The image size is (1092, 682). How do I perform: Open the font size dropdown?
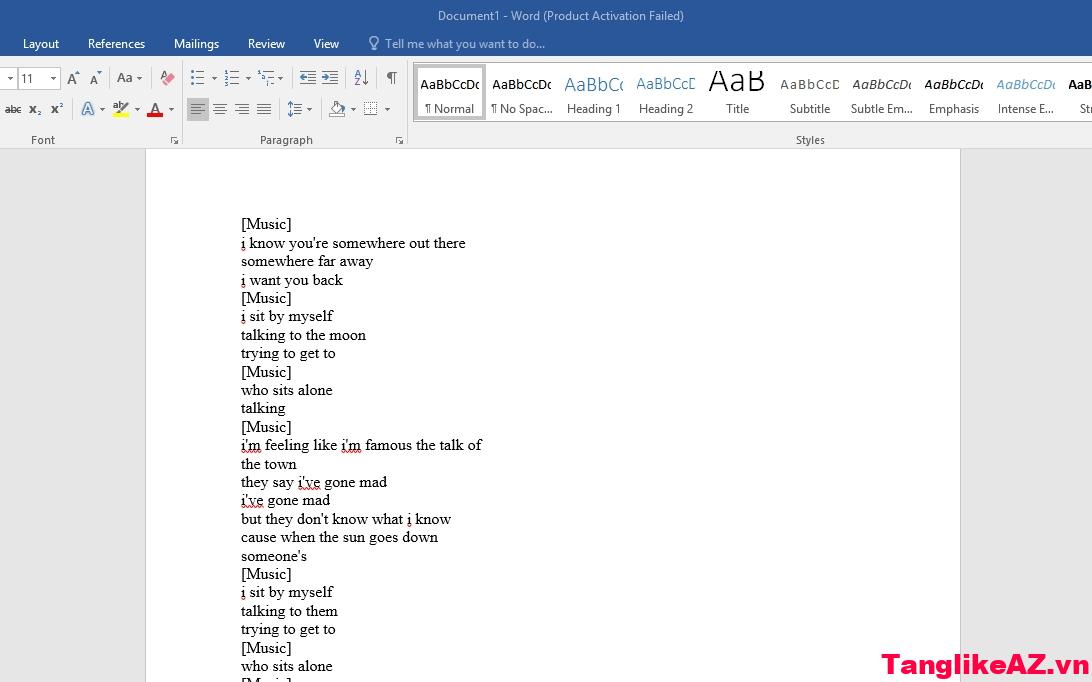tap(53, 78)
